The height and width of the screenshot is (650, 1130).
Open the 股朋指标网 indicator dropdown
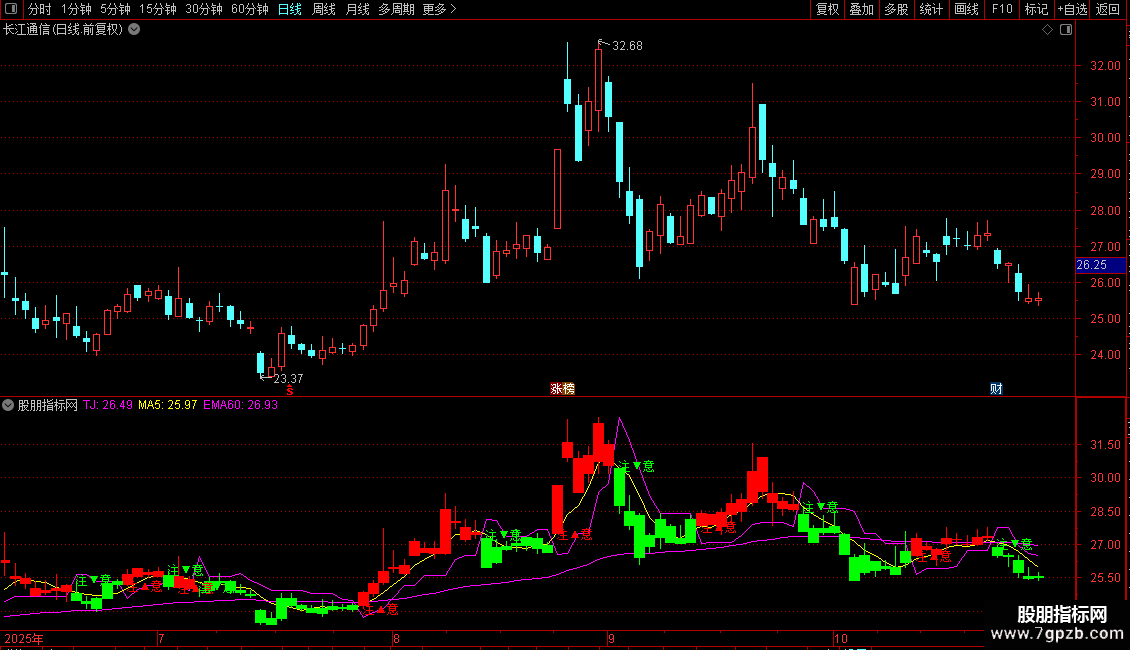click(8, 405)
